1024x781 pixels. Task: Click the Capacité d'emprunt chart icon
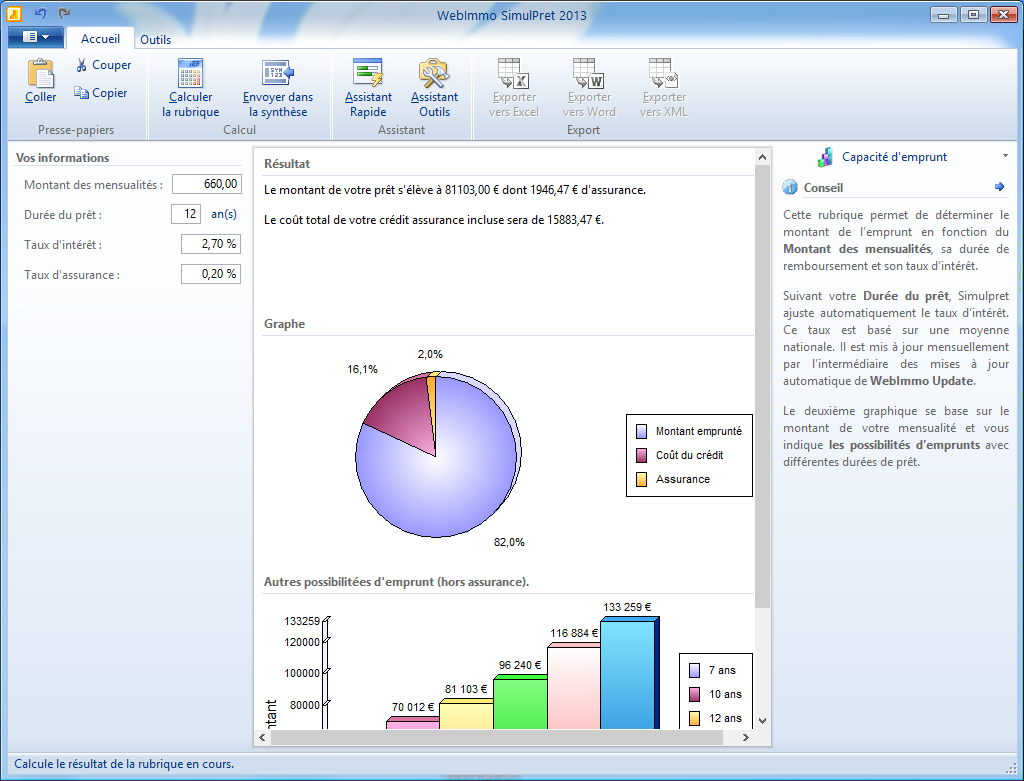click(x=825, y=157)
